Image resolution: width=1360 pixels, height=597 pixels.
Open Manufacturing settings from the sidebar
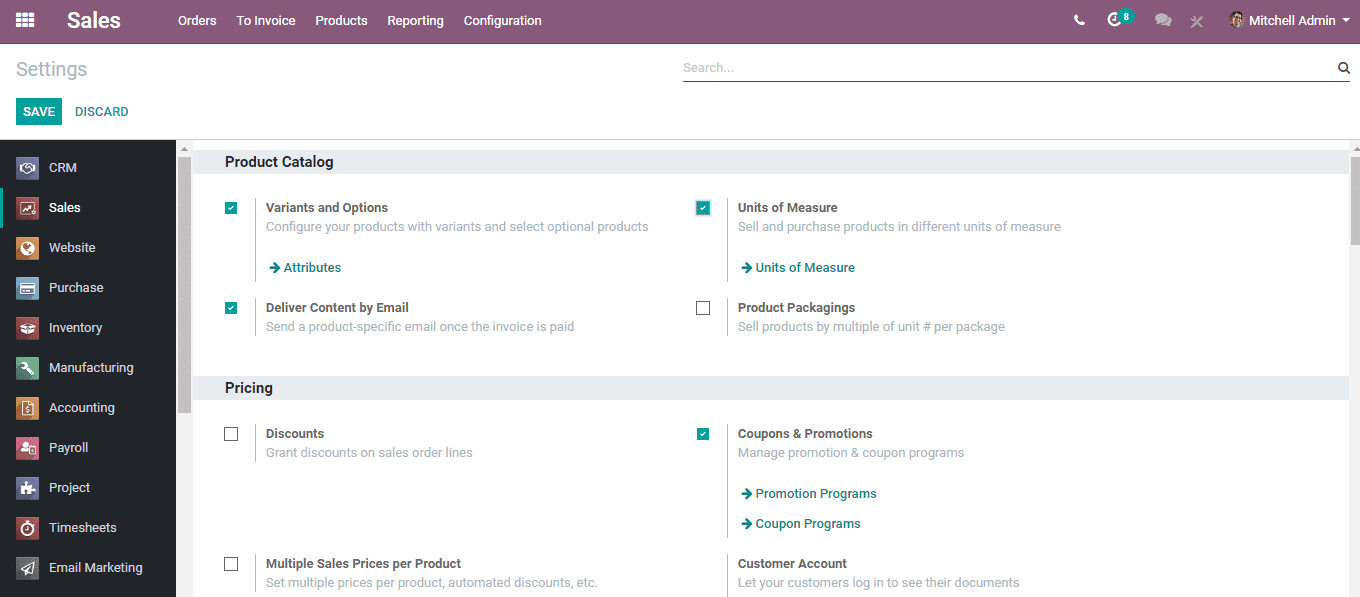coord(91,367)
